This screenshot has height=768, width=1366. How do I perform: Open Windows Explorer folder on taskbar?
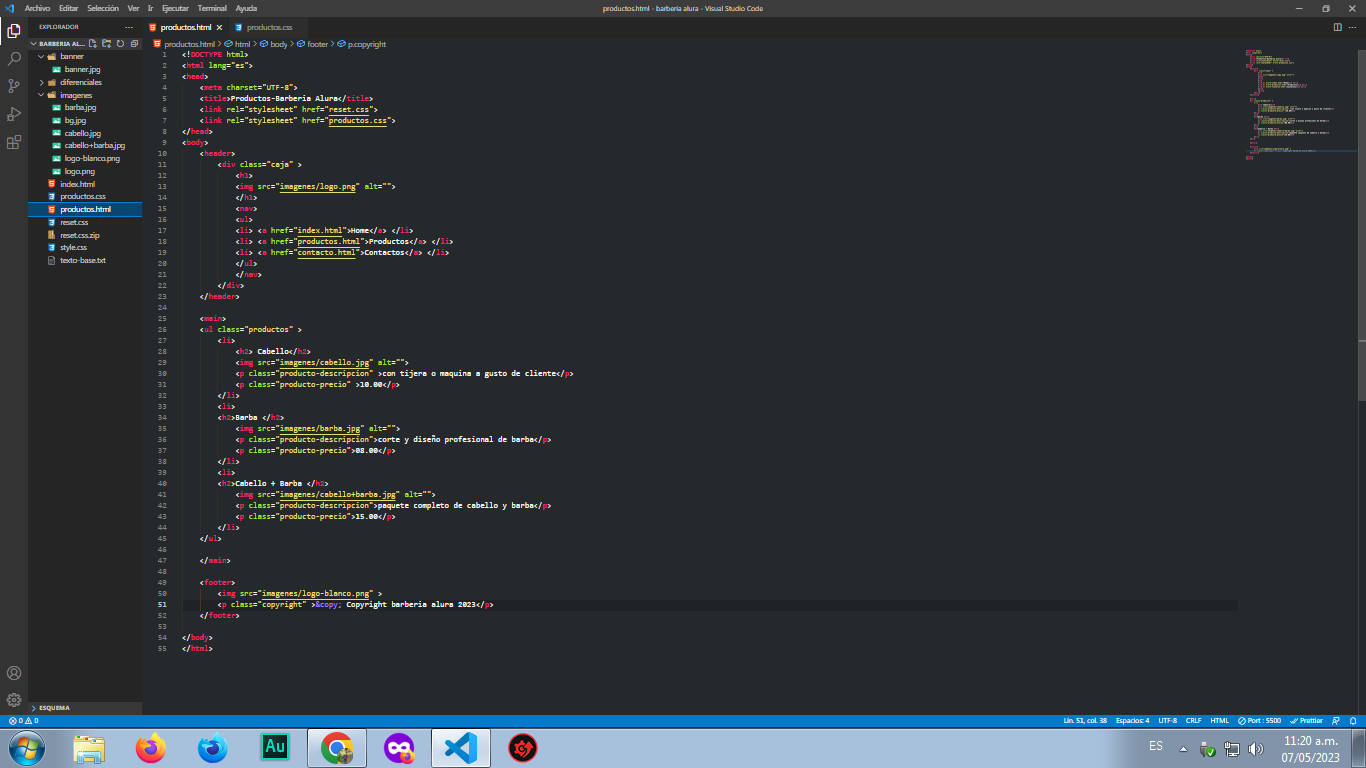[89, 748]
